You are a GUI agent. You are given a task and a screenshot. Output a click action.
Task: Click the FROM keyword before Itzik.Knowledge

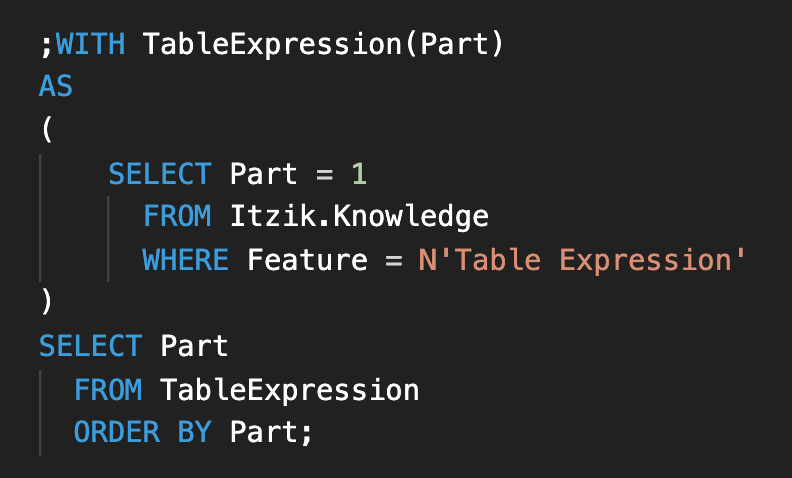pyautogui.click(x=177, y=217)
